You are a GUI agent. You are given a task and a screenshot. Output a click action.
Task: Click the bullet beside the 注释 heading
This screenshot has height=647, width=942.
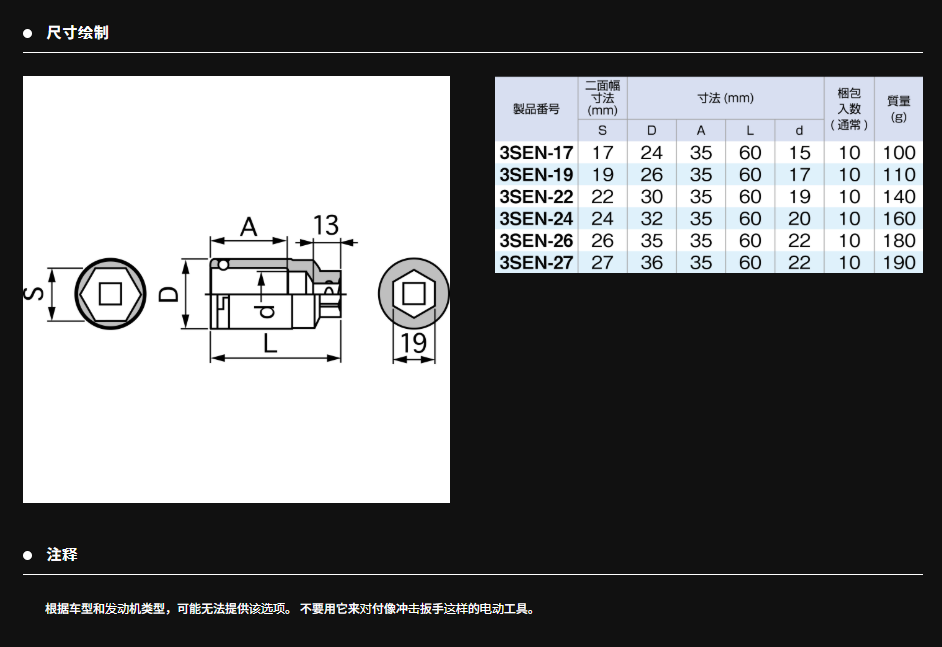click(28, 555)
